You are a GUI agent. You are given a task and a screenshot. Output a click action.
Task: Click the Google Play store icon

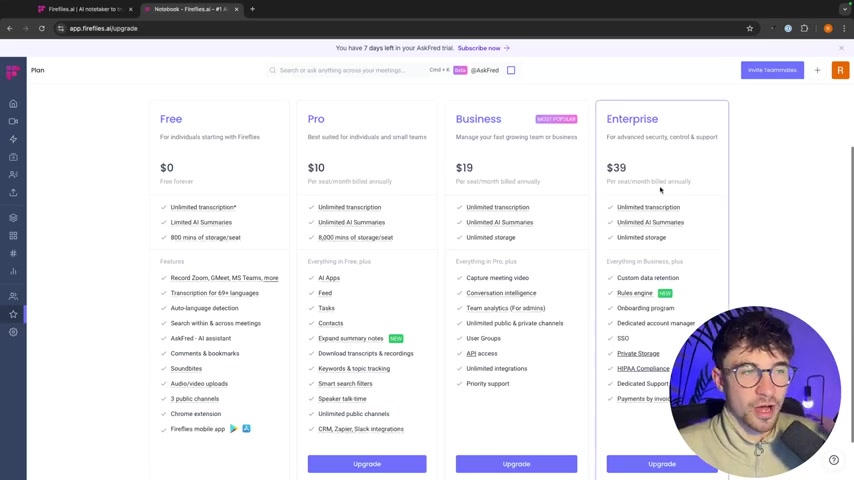(x=234, y=429)
